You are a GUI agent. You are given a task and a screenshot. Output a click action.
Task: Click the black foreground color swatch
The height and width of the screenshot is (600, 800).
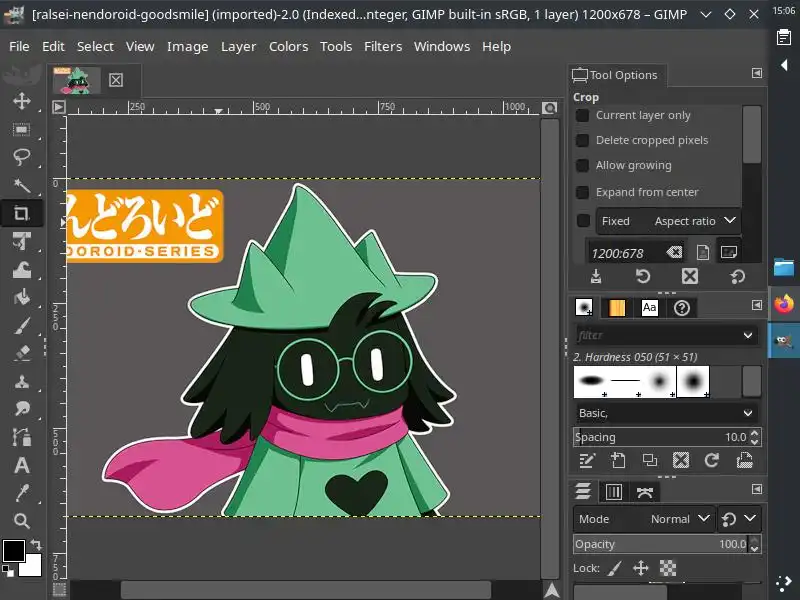click(x=13, y=551)
